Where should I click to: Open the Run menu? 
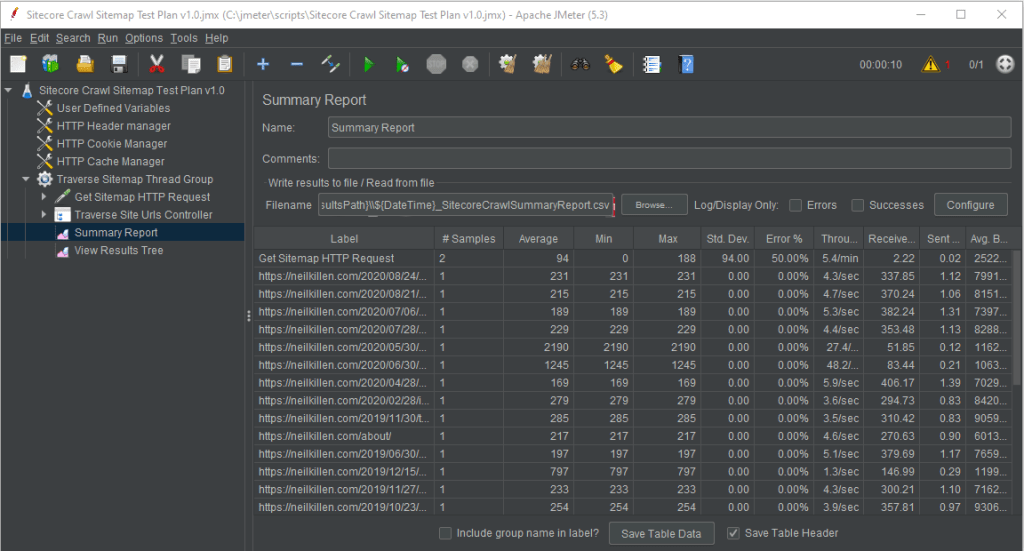pyautogui.click(x=108, y=38)
